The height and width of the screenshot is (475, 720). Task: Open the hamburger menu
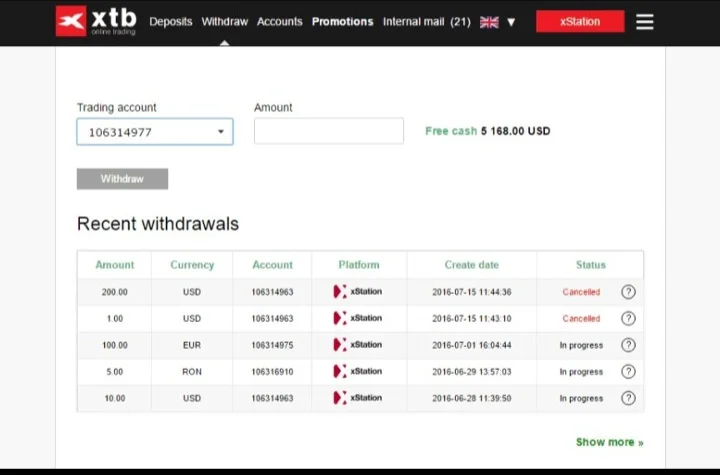click(x=645, y=22)
